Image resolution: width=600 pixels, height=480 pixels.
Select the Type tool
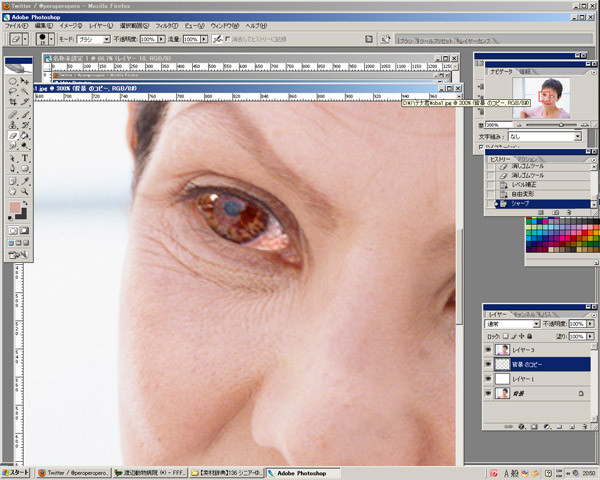click(24, 158)
